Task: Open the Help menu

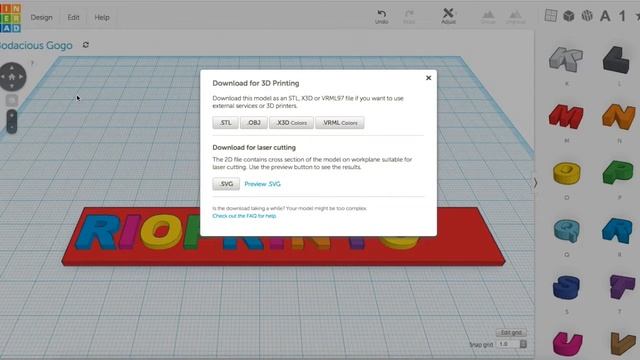Action: click(x=102, y=18)
